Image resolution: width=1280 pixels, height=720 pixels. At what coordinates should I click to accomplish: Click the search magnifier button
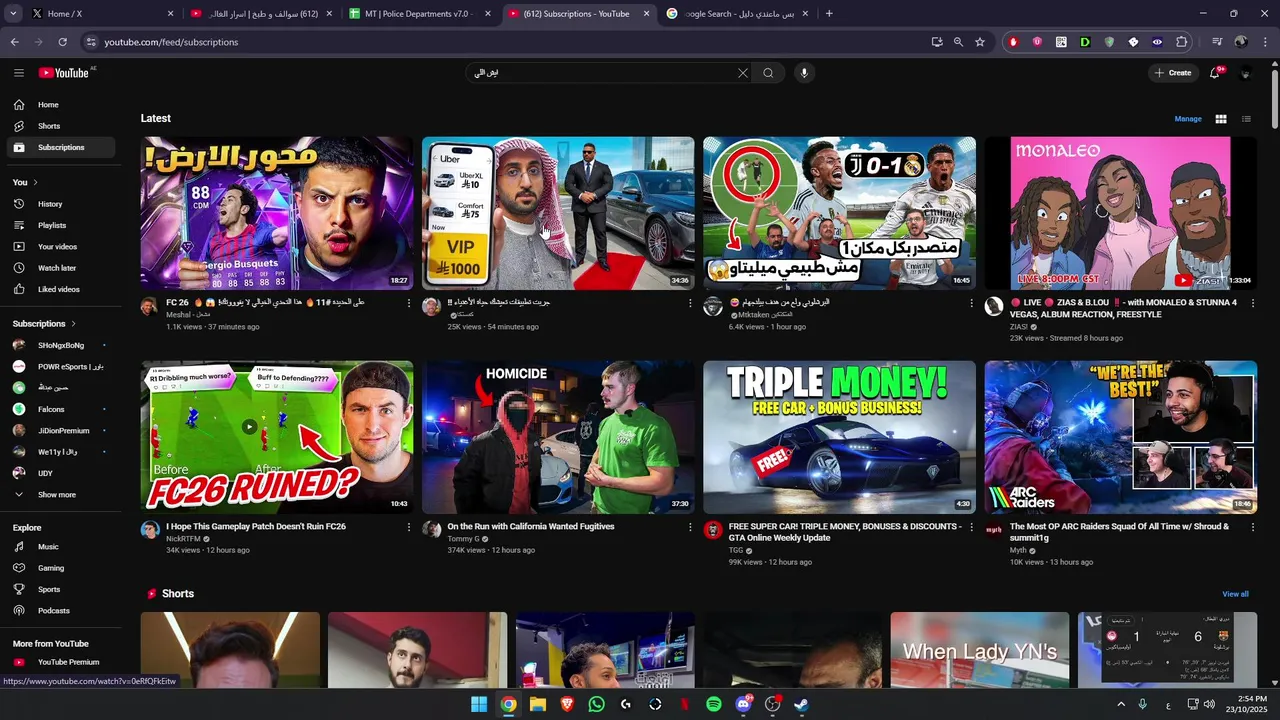click(x=768, y=73)
